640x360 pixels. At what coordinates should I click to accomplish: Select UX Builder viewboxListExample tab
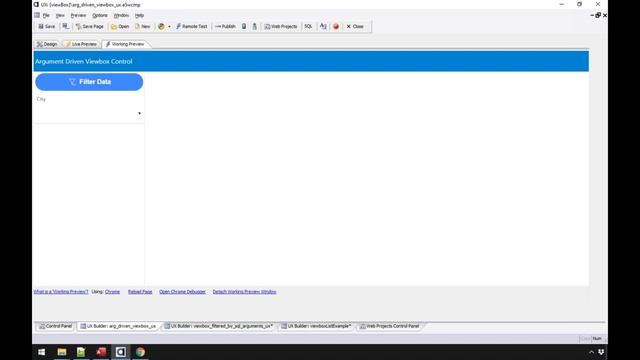(317, 326)
